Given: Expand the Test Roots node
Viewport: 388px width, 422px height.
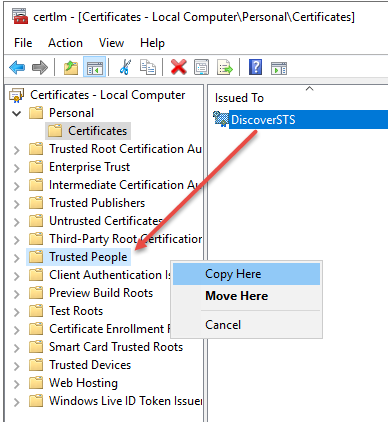Looking at the screenshot, I should pos(16,311).
